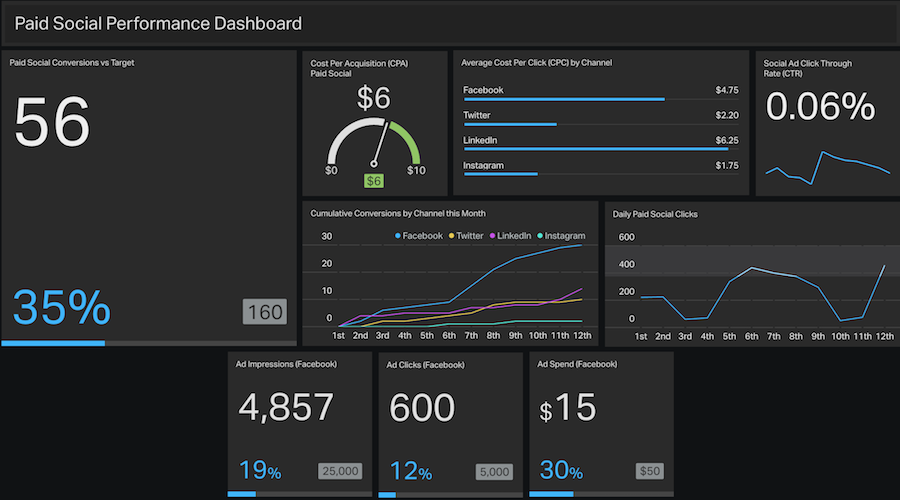Toggle the Twitter legend entry
This screenshot has height=500, width=900.
tap(466, 236)
